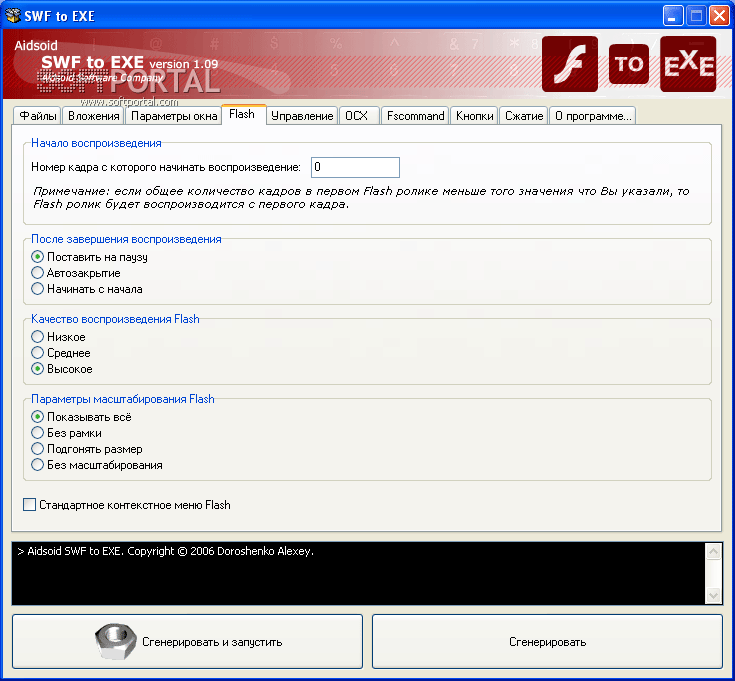Select Показывать всё scaling option
This screenshot has width=735, height=681.
82,417
